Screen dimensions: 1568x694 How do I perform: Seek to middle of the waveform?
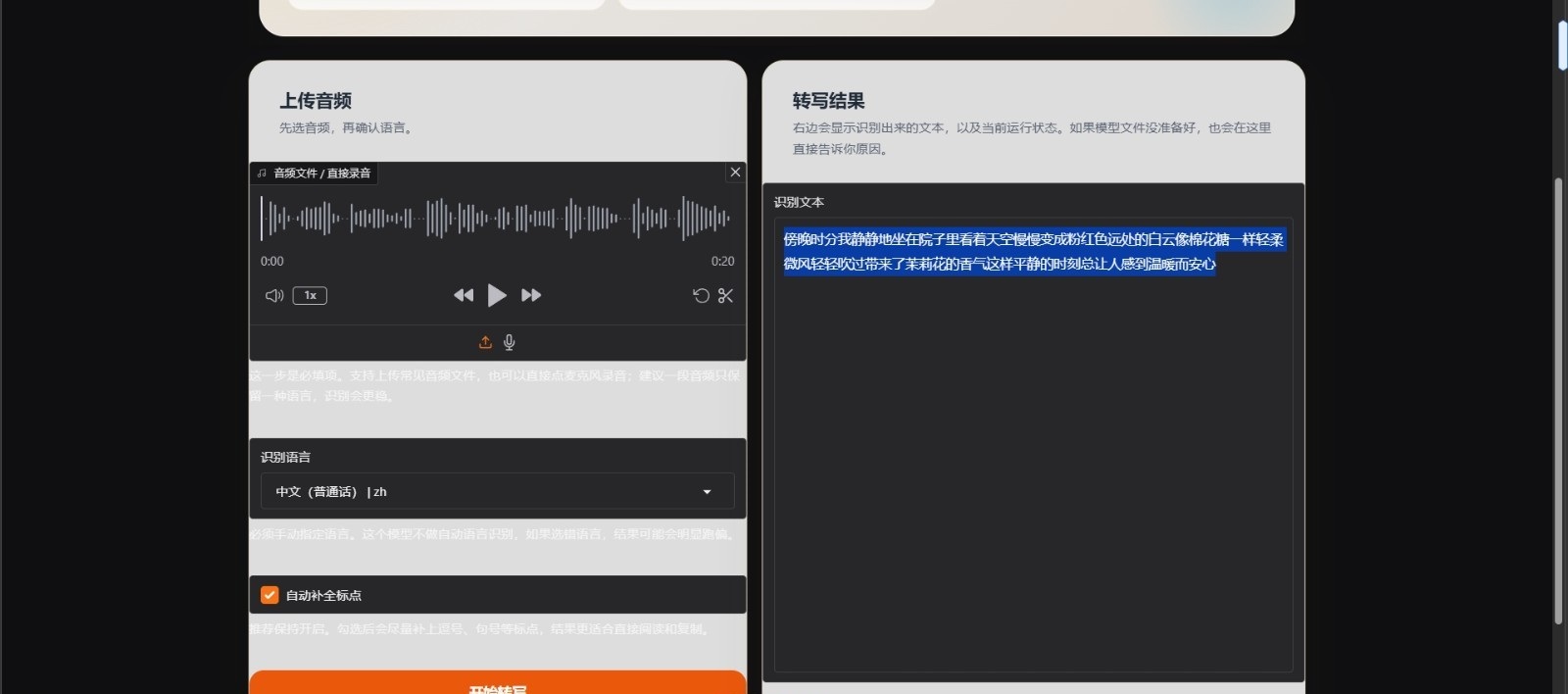coord(497,218)
